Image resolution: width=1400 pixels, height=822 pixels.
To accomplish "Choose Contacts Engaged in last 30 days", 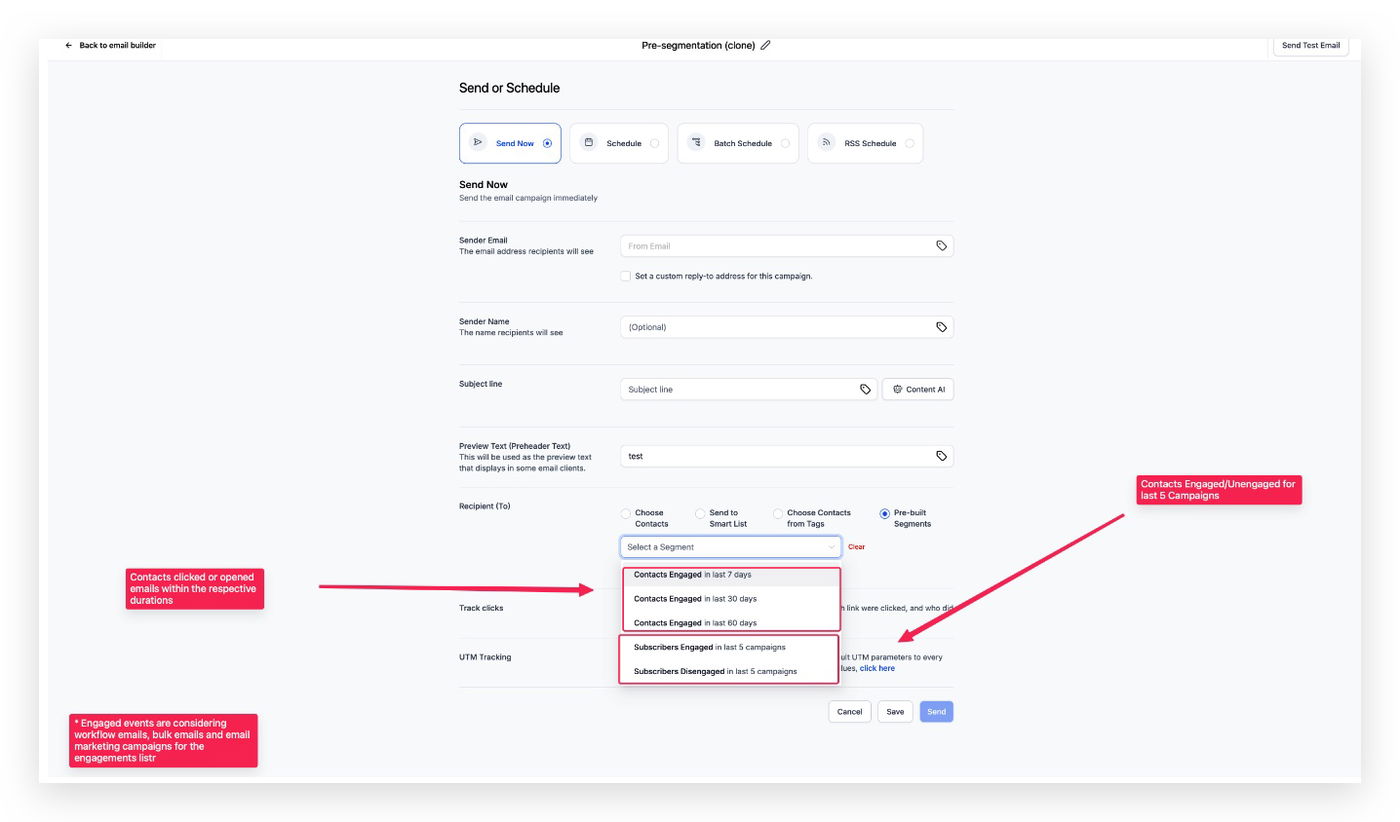I will click(695, 599).
